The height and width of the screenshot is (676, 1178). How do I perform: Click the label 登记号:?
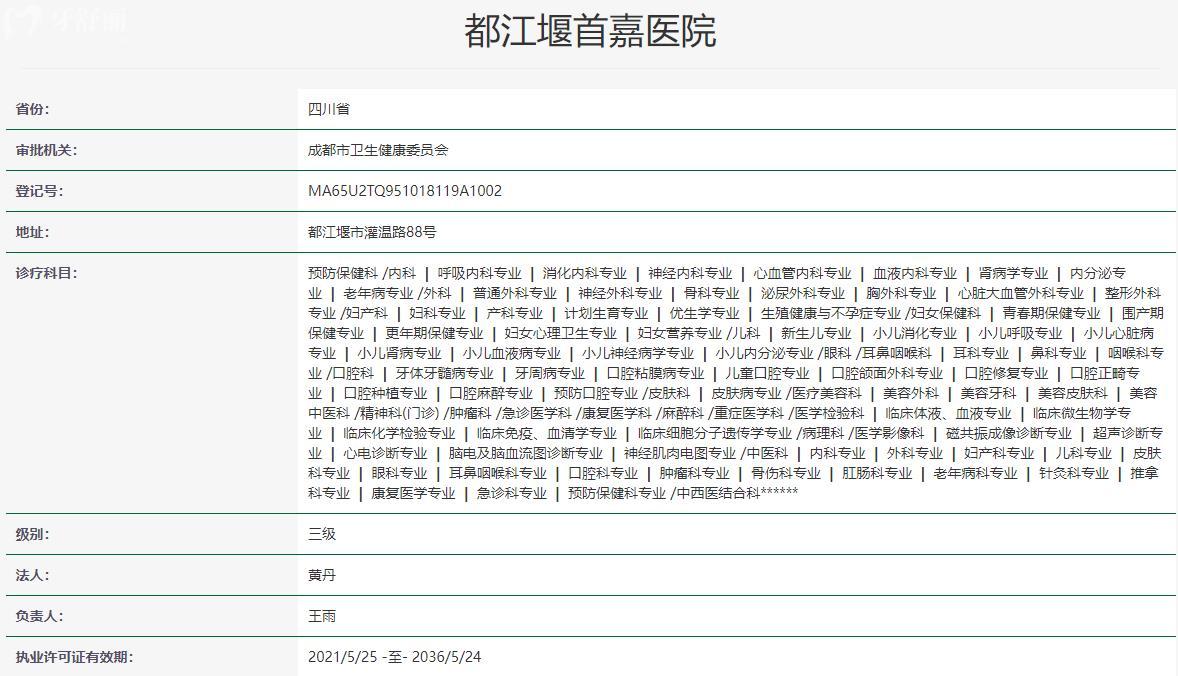coord(39,191)
